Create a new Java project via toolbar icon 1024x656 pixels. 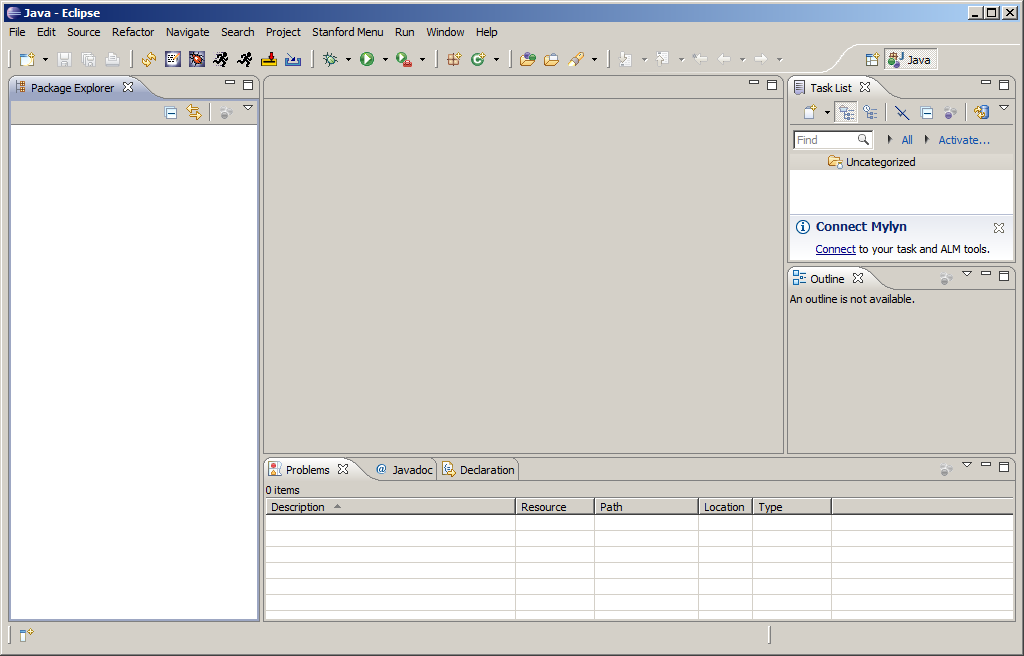[x=453, y=59]
